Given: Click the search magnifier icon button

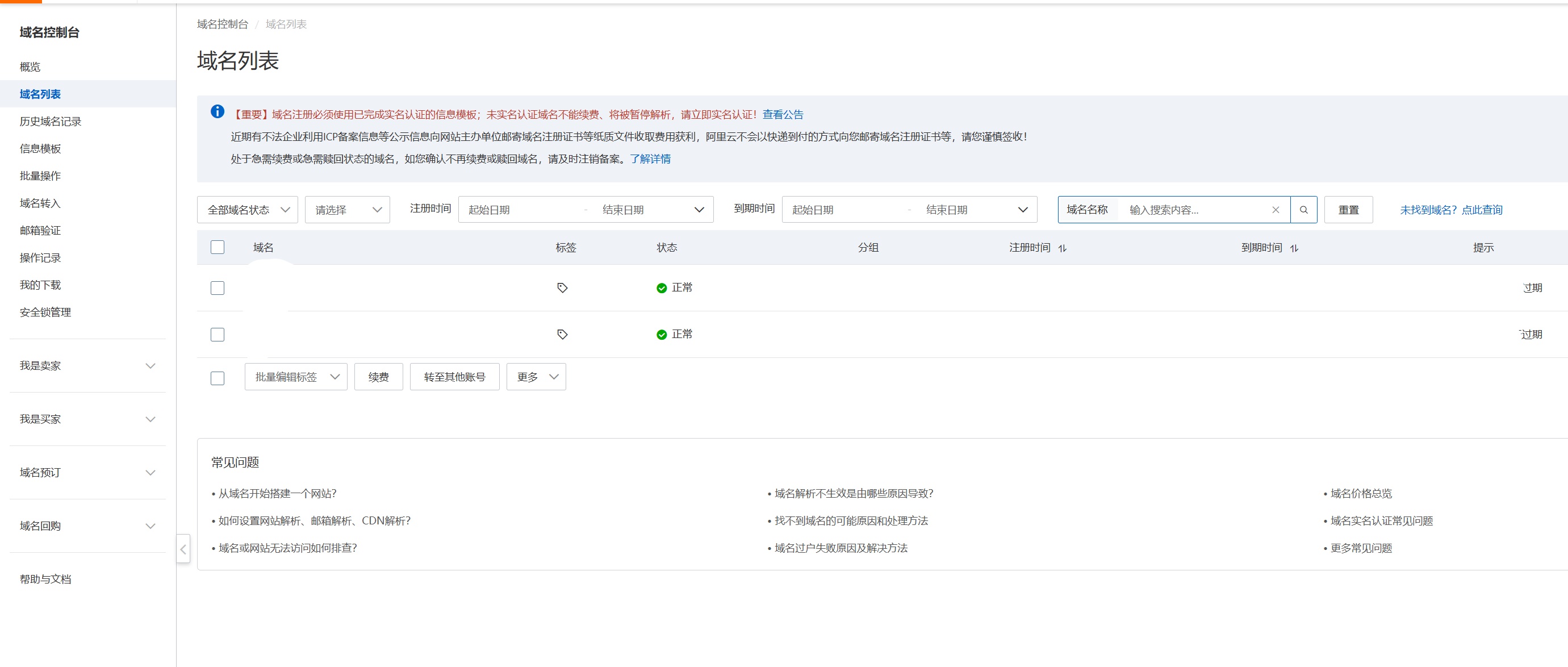Looking at the screenshot, I should click(x=1303, y=210).
